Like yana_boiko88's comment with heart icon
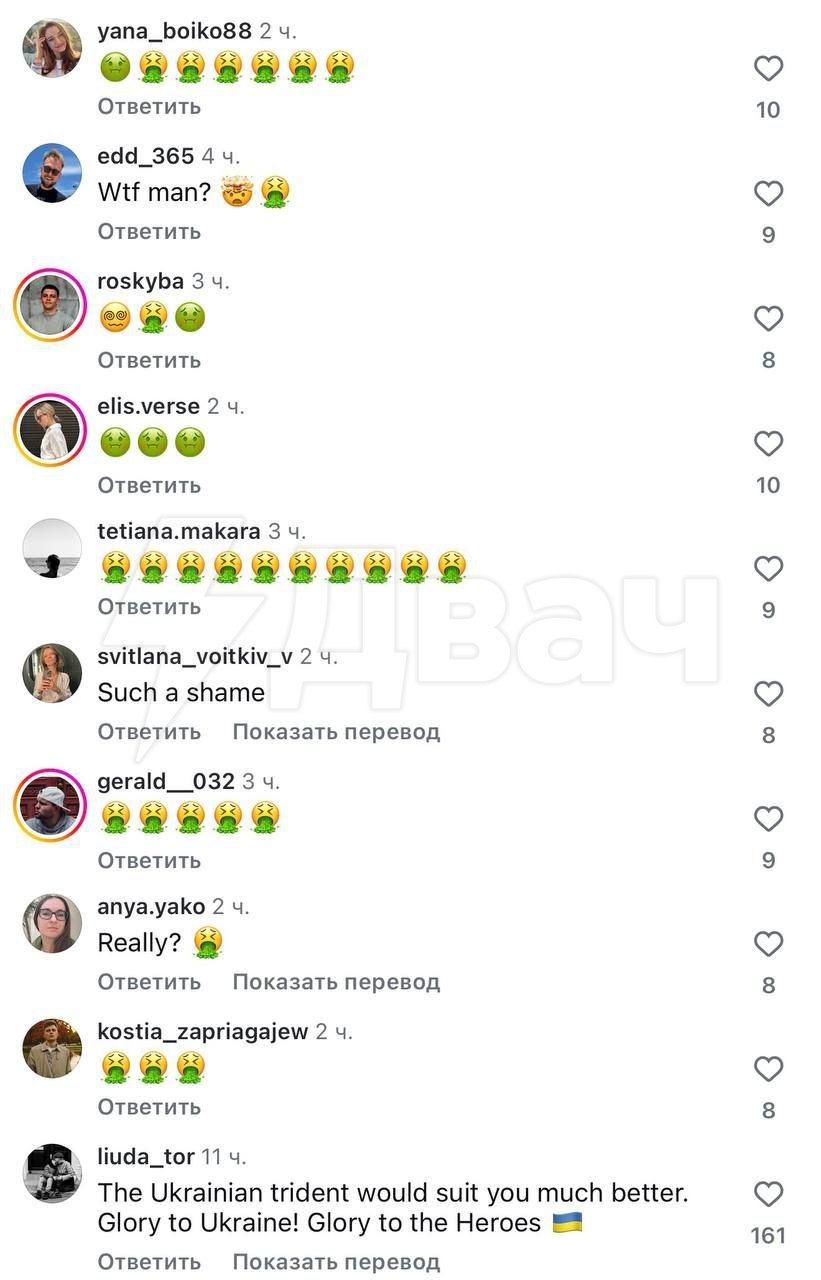Screen dimensions: 821x1280 [x=768, y=69]
